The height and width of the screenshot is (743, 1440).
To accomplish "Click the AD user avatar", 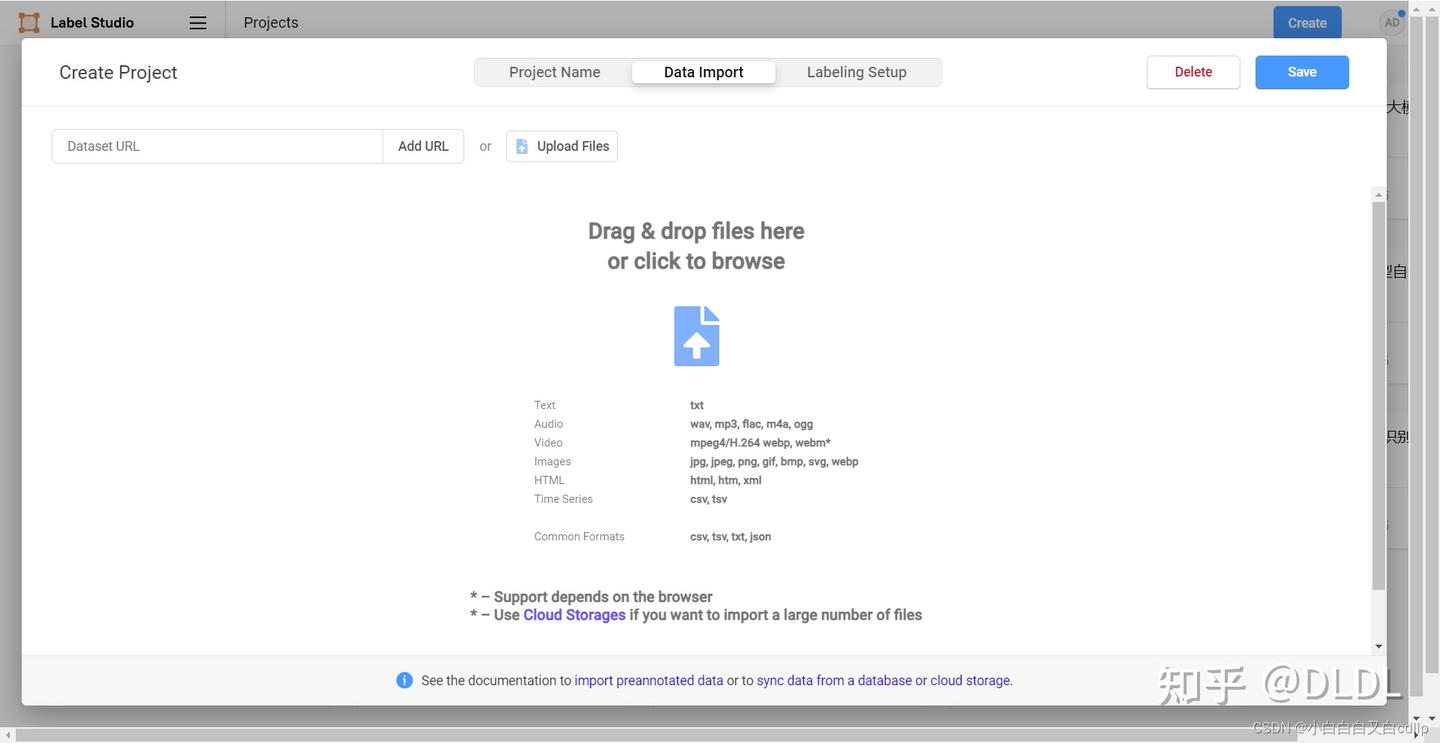I will pos(1392,22).
